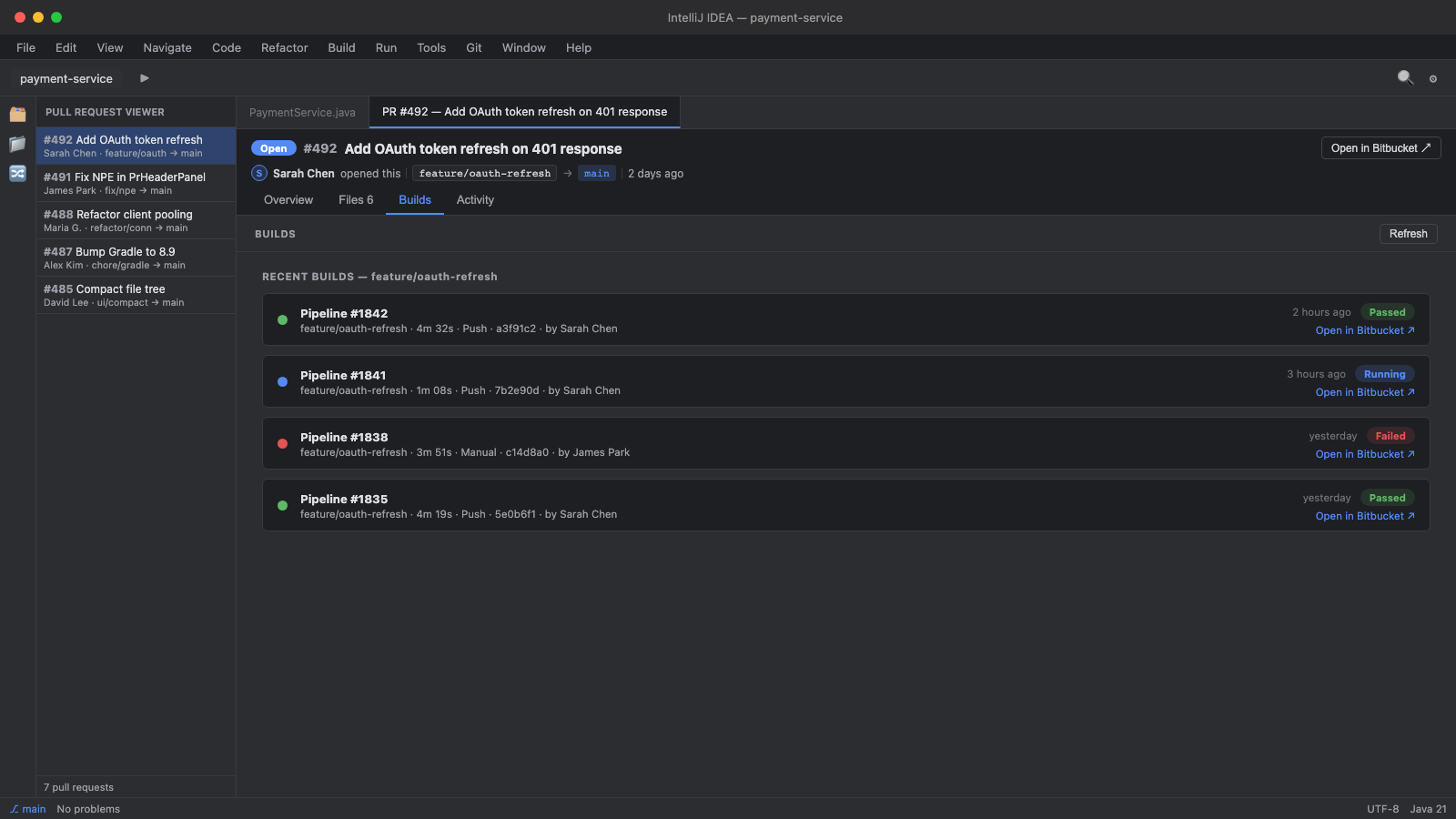
Task: Click the 3 hours ago timestamp
Action: click(1316, 374)
